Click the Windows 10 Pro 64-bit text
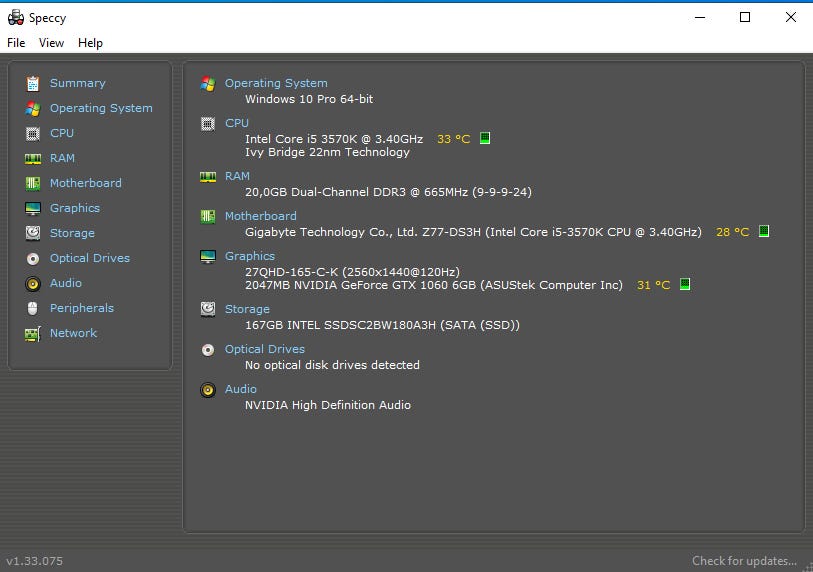Viewport: 813px width, 572px height. click(x=309, y=99)
